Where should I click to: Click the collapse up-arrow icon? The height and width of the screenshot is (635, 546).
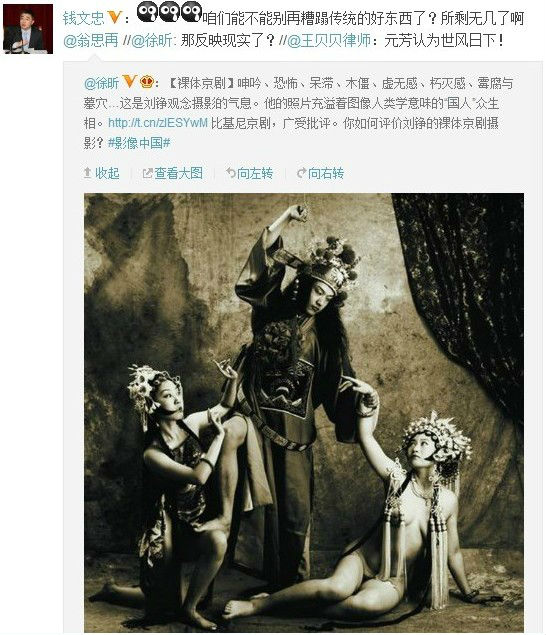pos(87,173)
